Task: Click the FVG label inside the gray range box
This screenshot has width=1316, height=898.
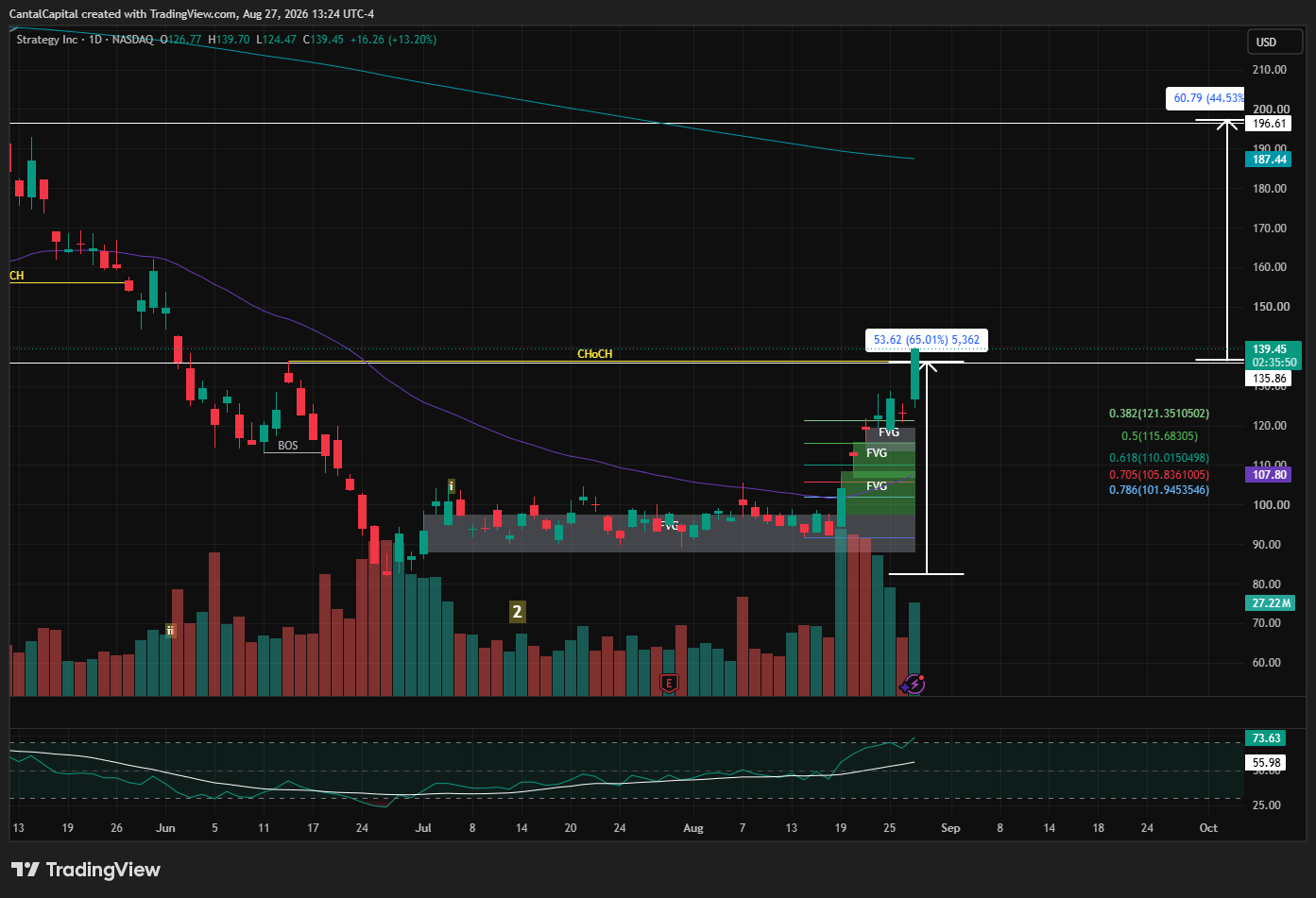Action: [x=670, y=525]
